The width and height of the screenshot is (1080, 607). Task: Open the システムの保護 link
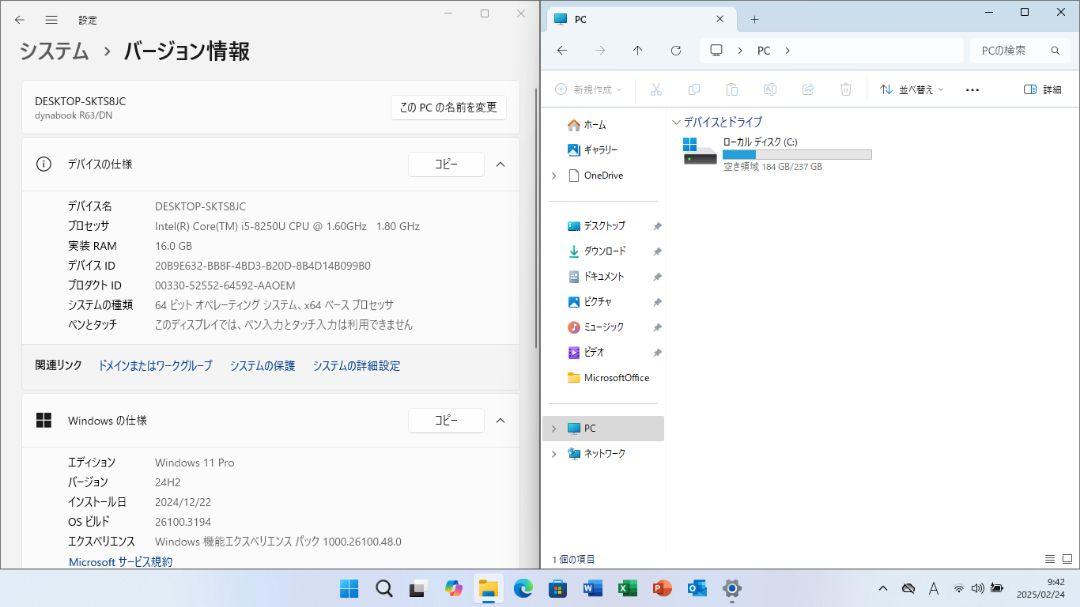(x=262, y=366)
